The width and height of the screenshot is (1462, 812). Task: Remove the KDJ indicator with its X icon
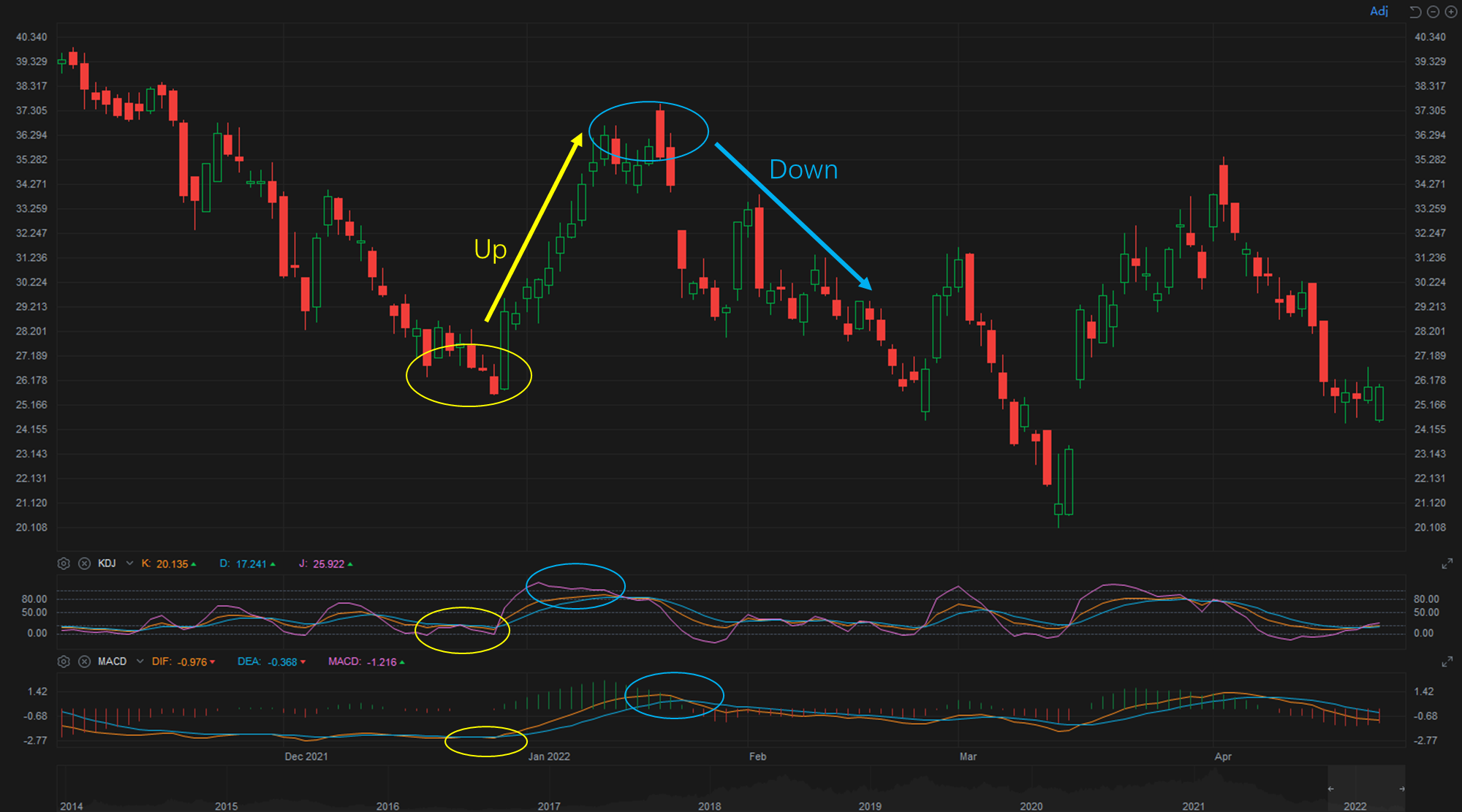tap(84, 564)
